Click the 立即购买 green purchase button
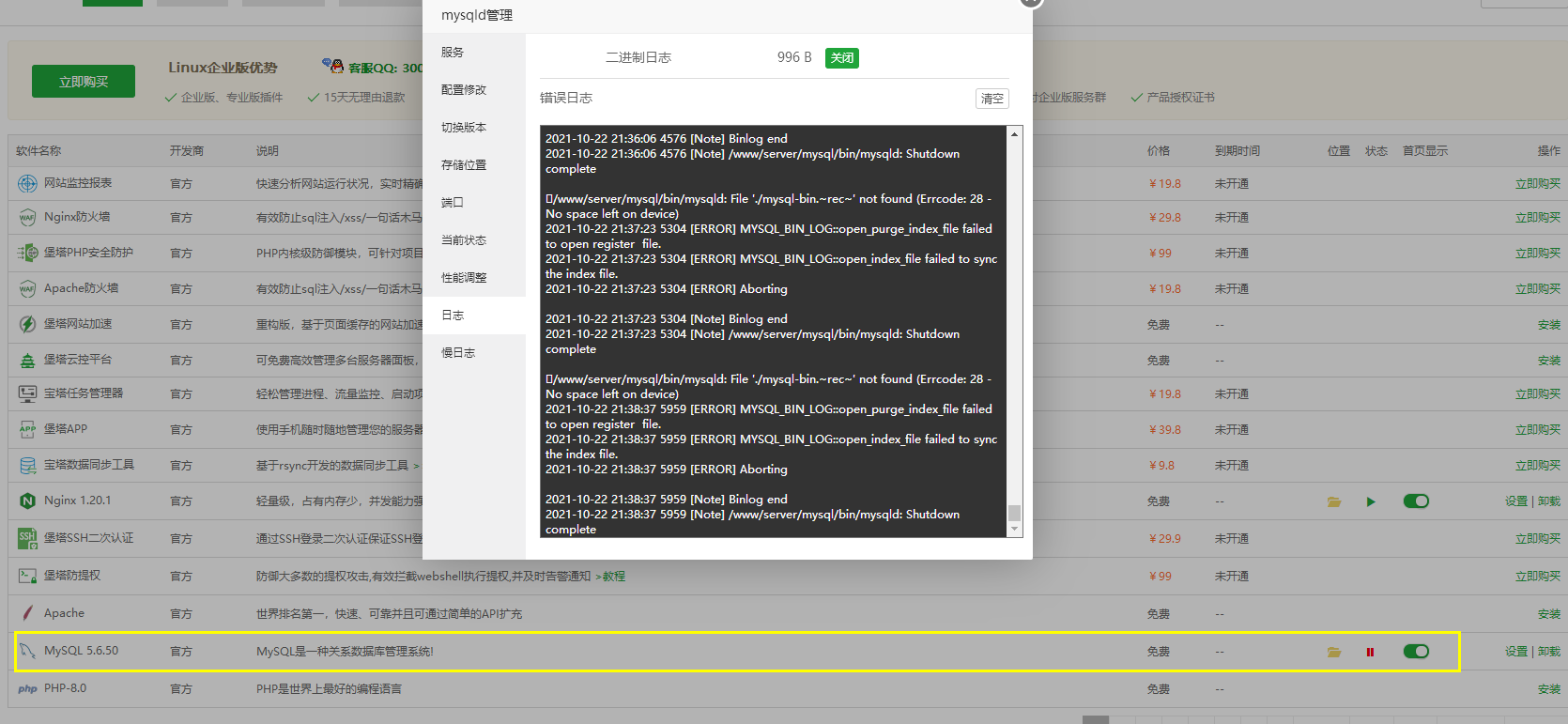The image size is (1568, 724). click(84, 82)
